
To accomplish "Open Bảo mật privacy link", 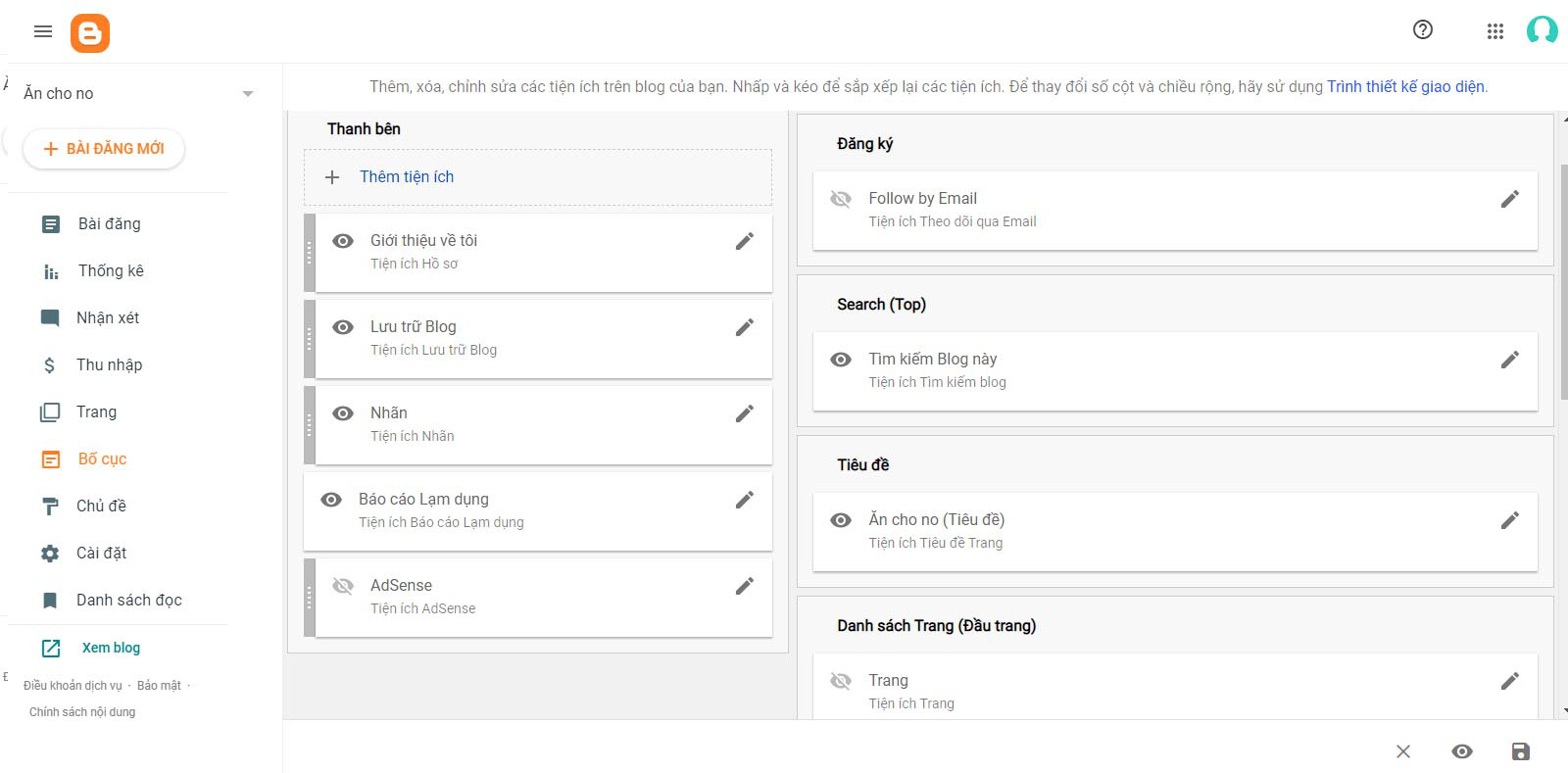I will pos(159,686).
